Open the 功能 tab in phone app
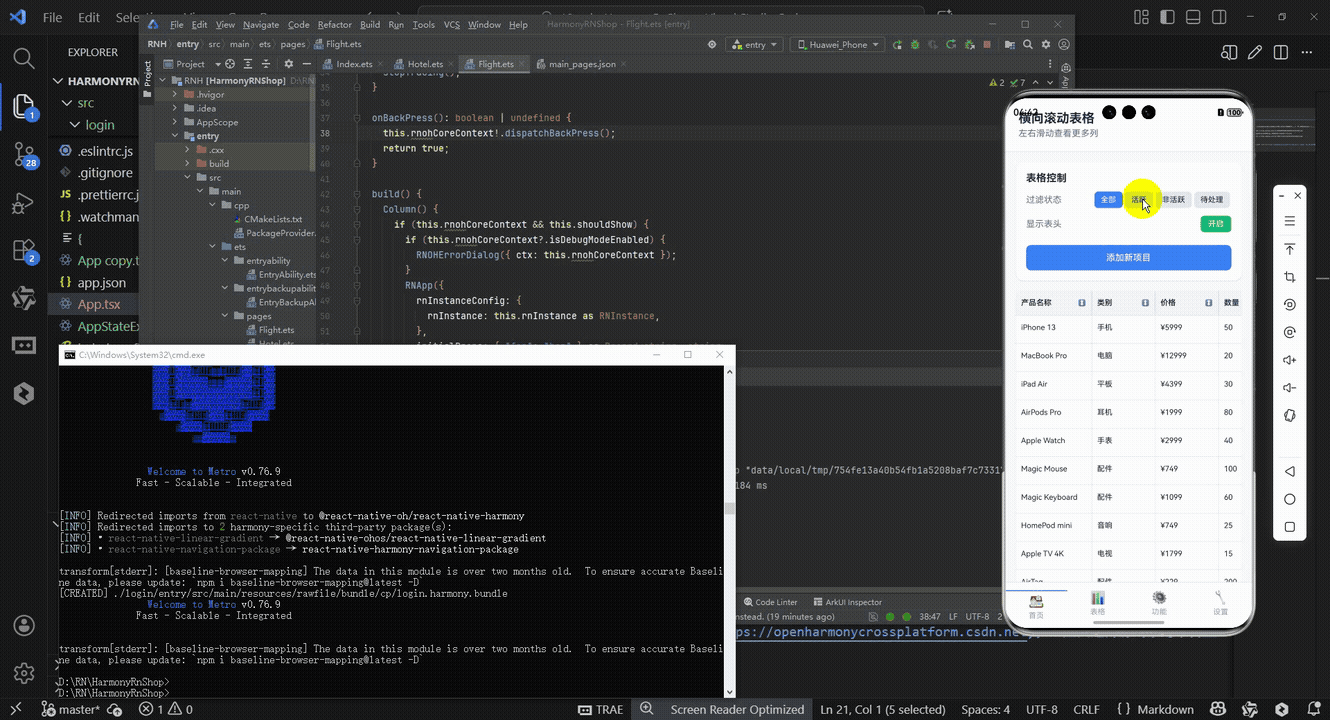 pos(1159,603)
